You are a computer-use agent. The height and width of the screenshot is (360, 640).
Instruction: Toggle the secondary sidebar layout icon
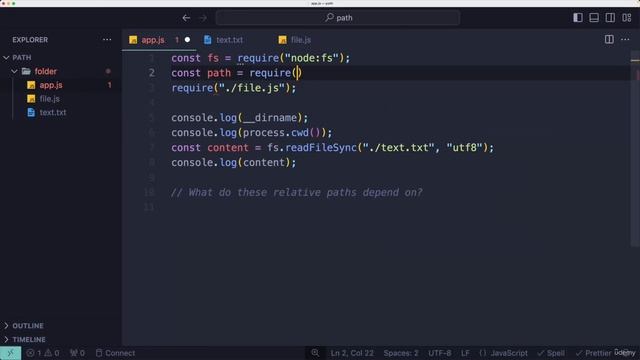pyautogui.click(x=610, y=18)
